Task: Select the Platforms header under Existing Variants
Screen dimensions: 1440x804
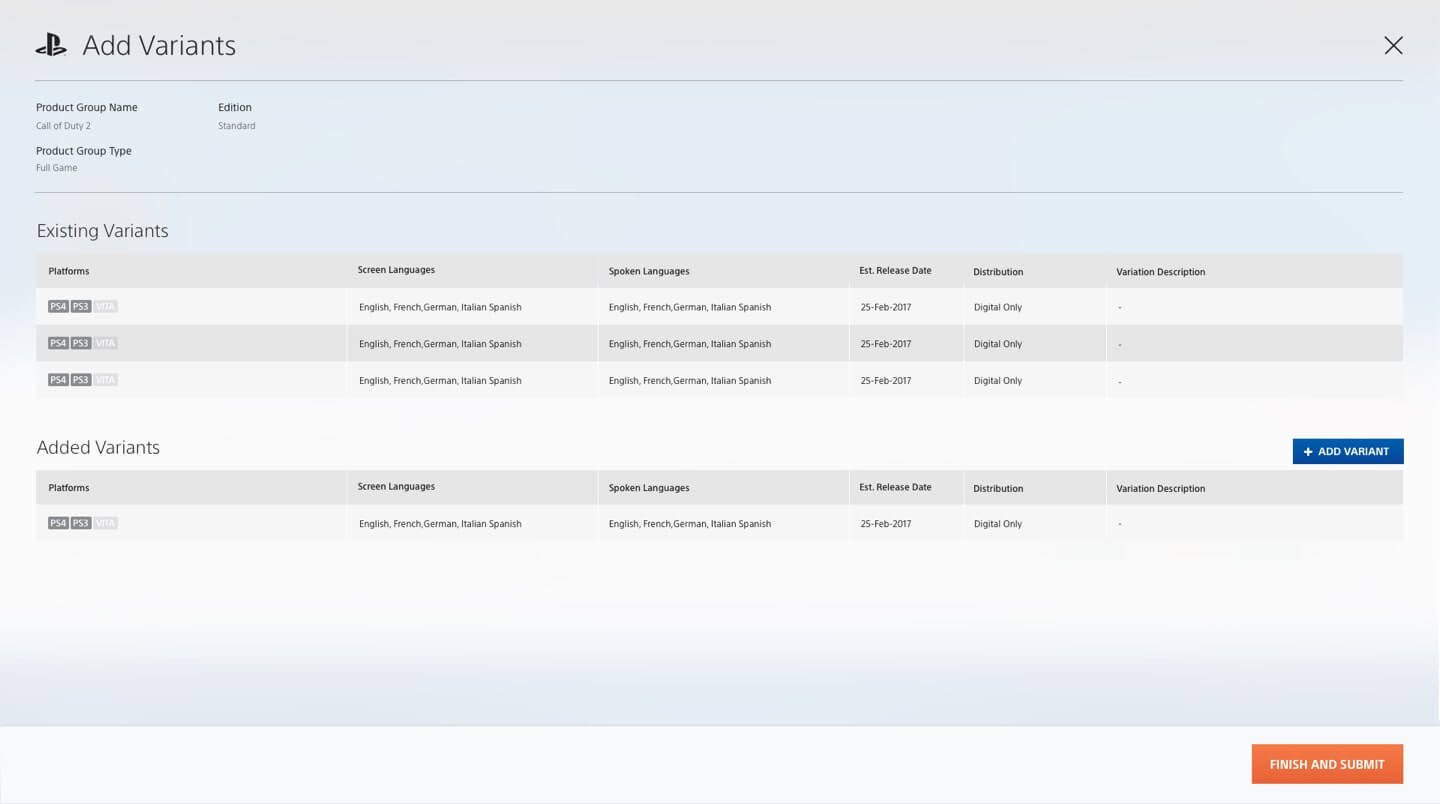Action: [x=69, y=271]
